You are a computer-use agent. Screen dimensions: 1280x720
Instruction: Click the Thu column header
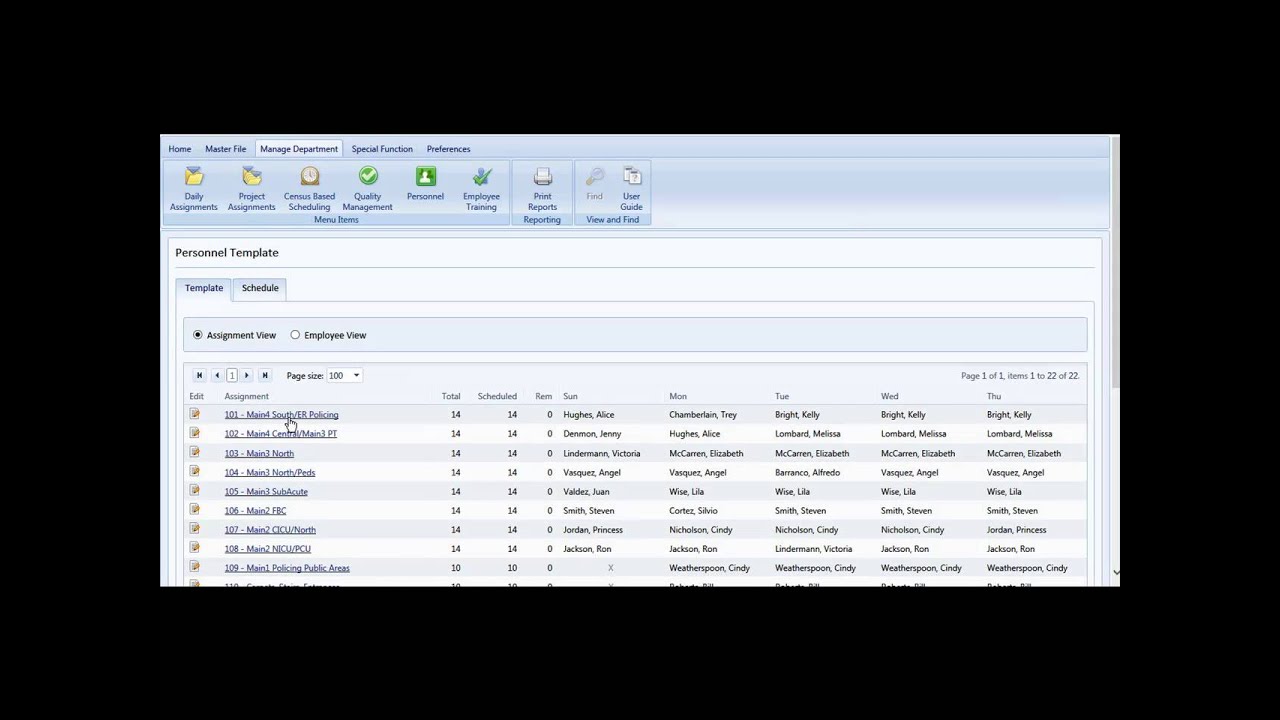click(994, 396)
